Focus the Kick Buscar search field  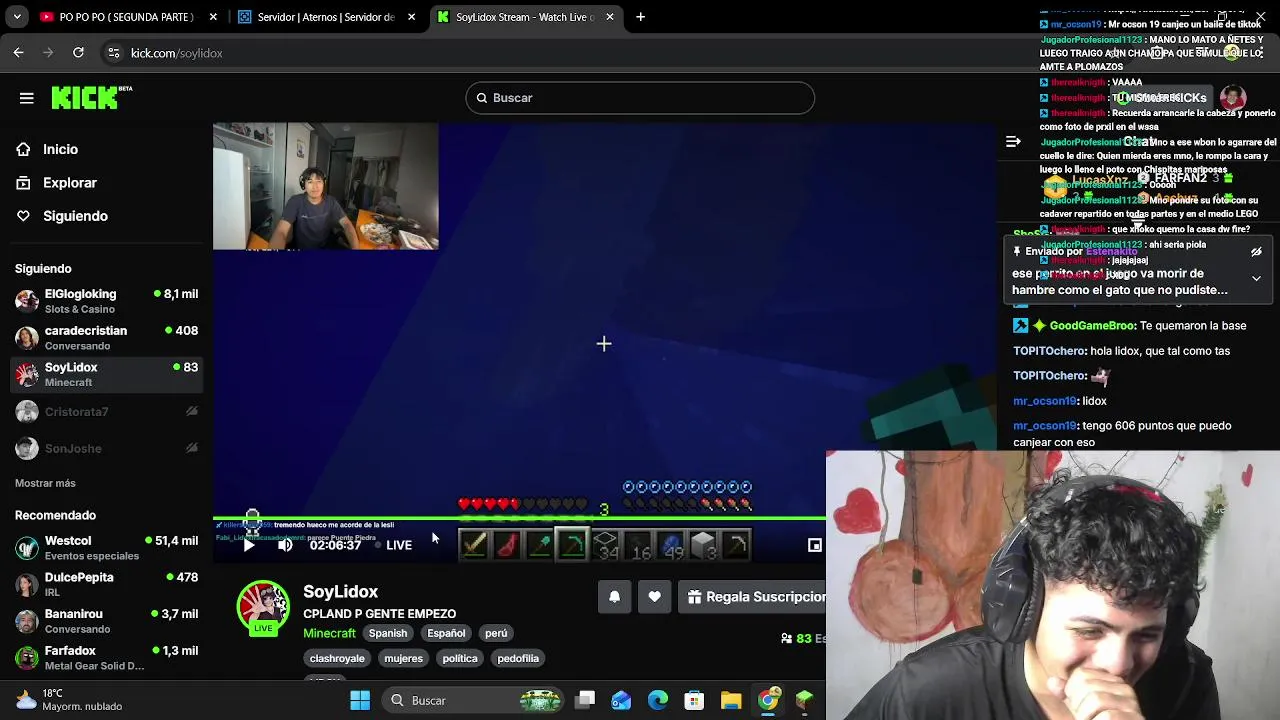[x=640, y=98]
